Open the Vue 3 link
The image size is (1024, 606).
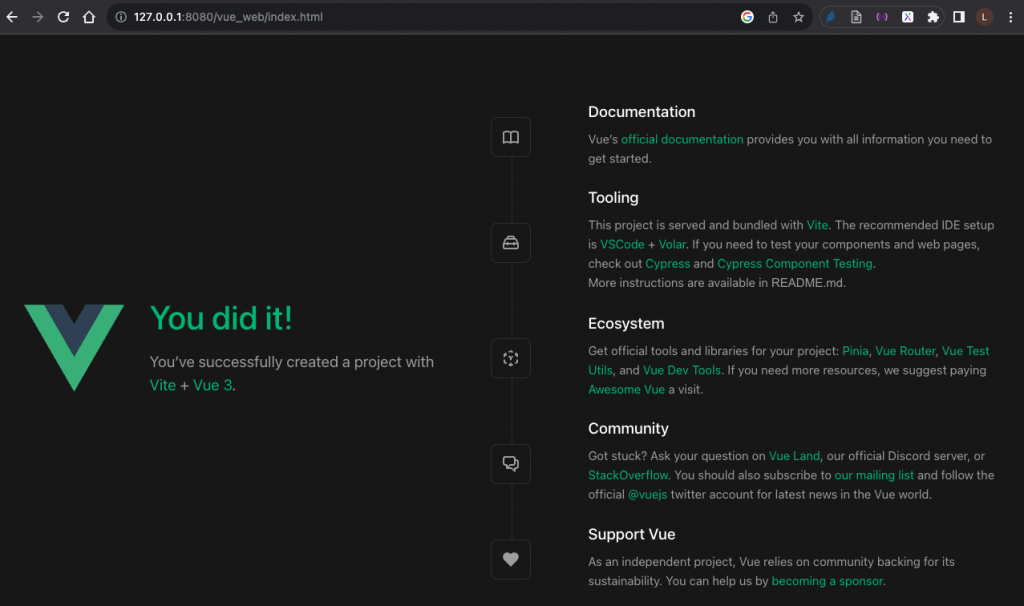212,385
